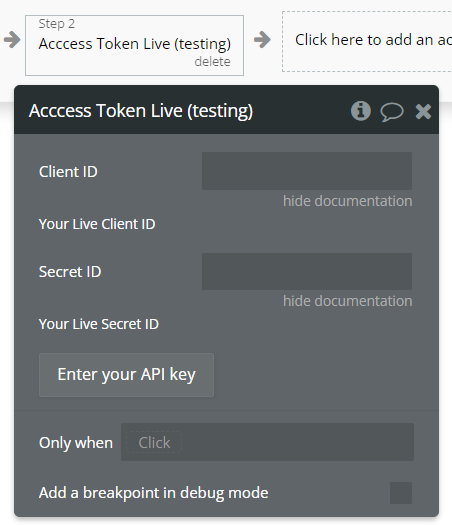This screenshot has height=525, width=452.
Task: Hide documentation under the Secret ID field
Action: pos(348,301)
